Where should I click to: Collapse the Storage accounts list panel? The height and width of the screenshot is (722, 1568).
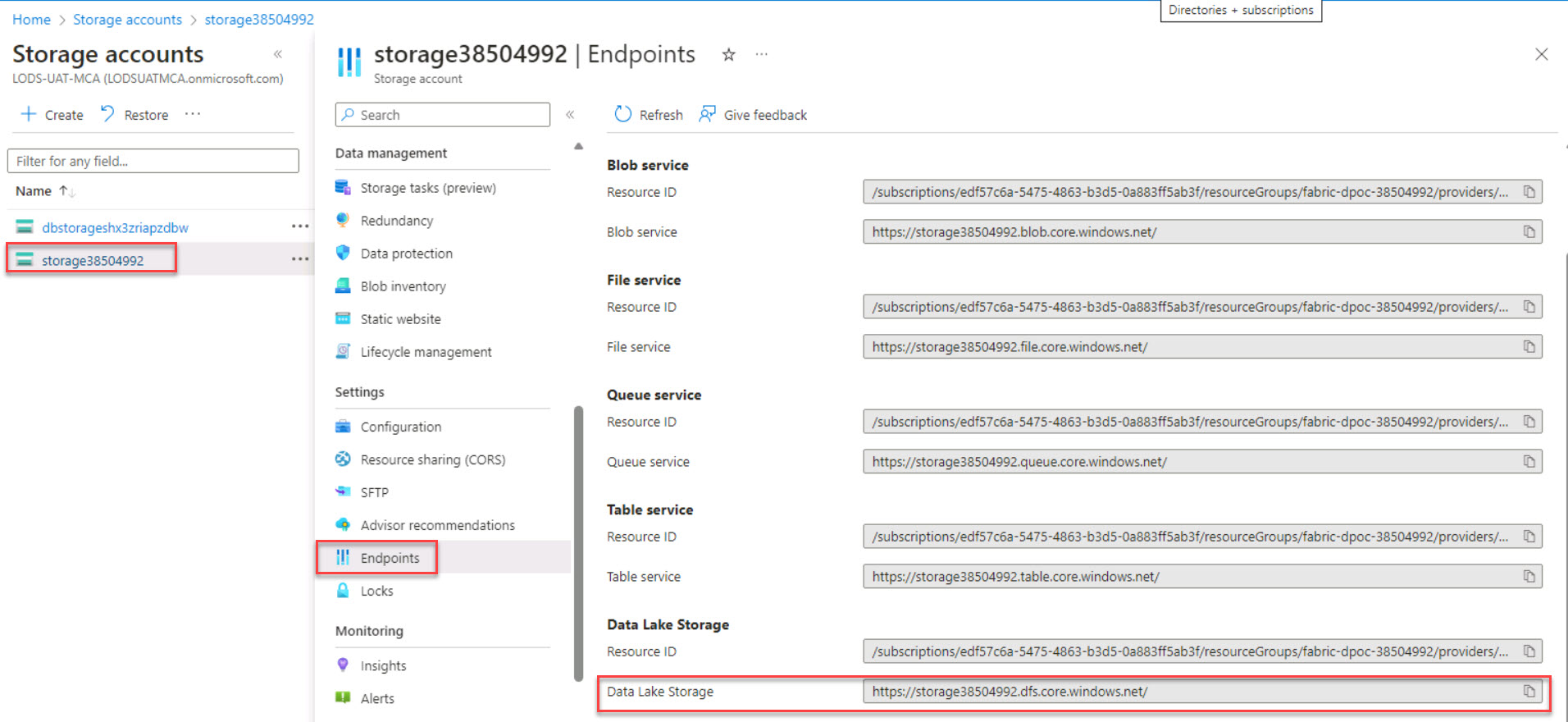tap(278, 54)
